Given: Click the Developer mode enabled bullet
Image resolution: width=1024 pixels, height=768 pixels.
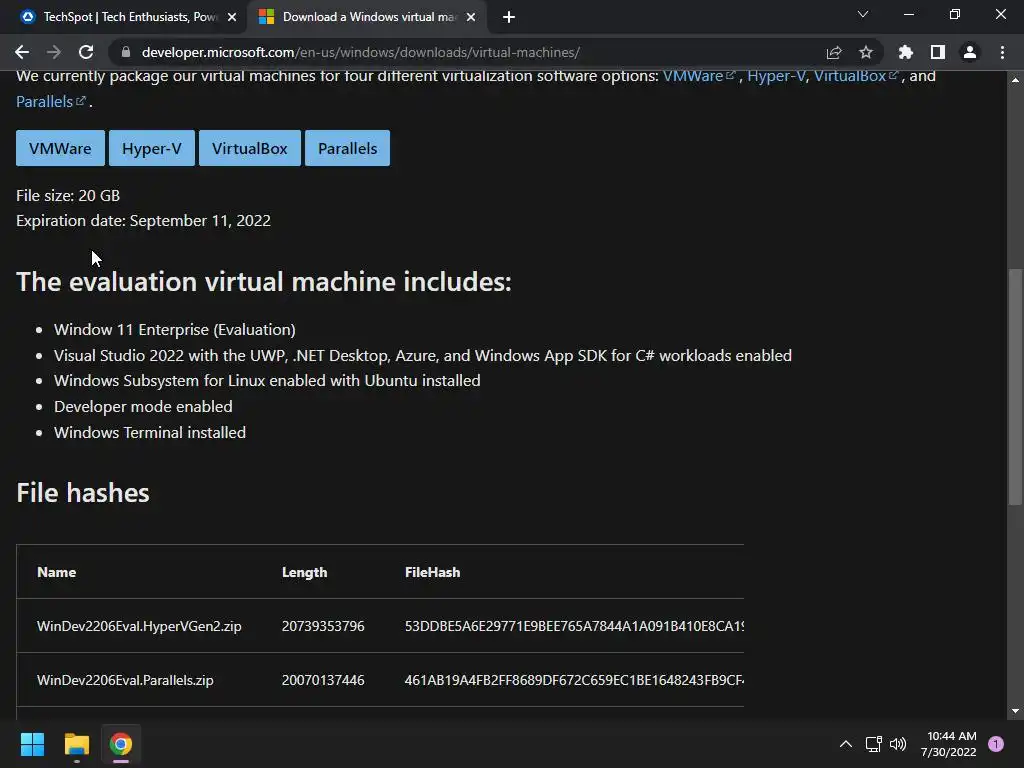Looking at the screenshot, I should pos(143,406).
